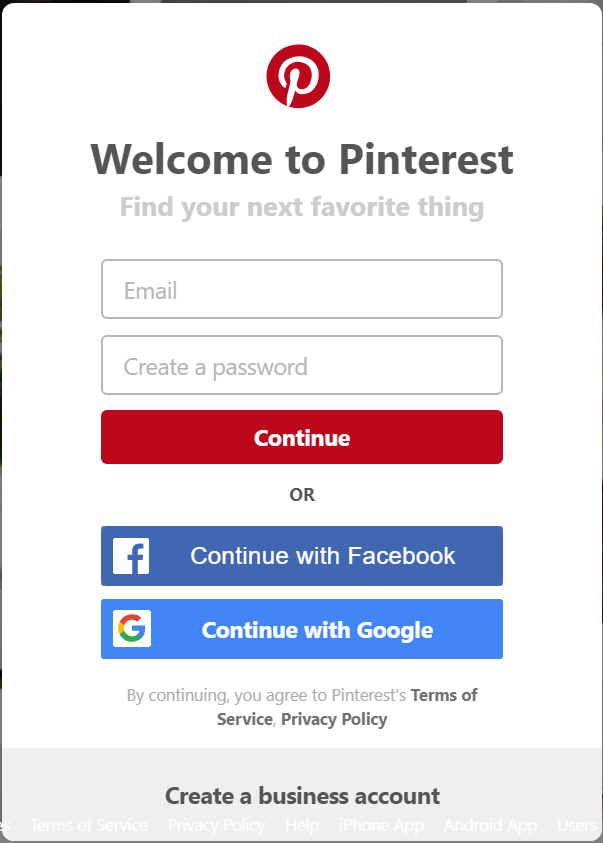Image resolution: width=603 pixels, height=843 pixels.
Task: Open the Android App link
Action: (490, 825)
